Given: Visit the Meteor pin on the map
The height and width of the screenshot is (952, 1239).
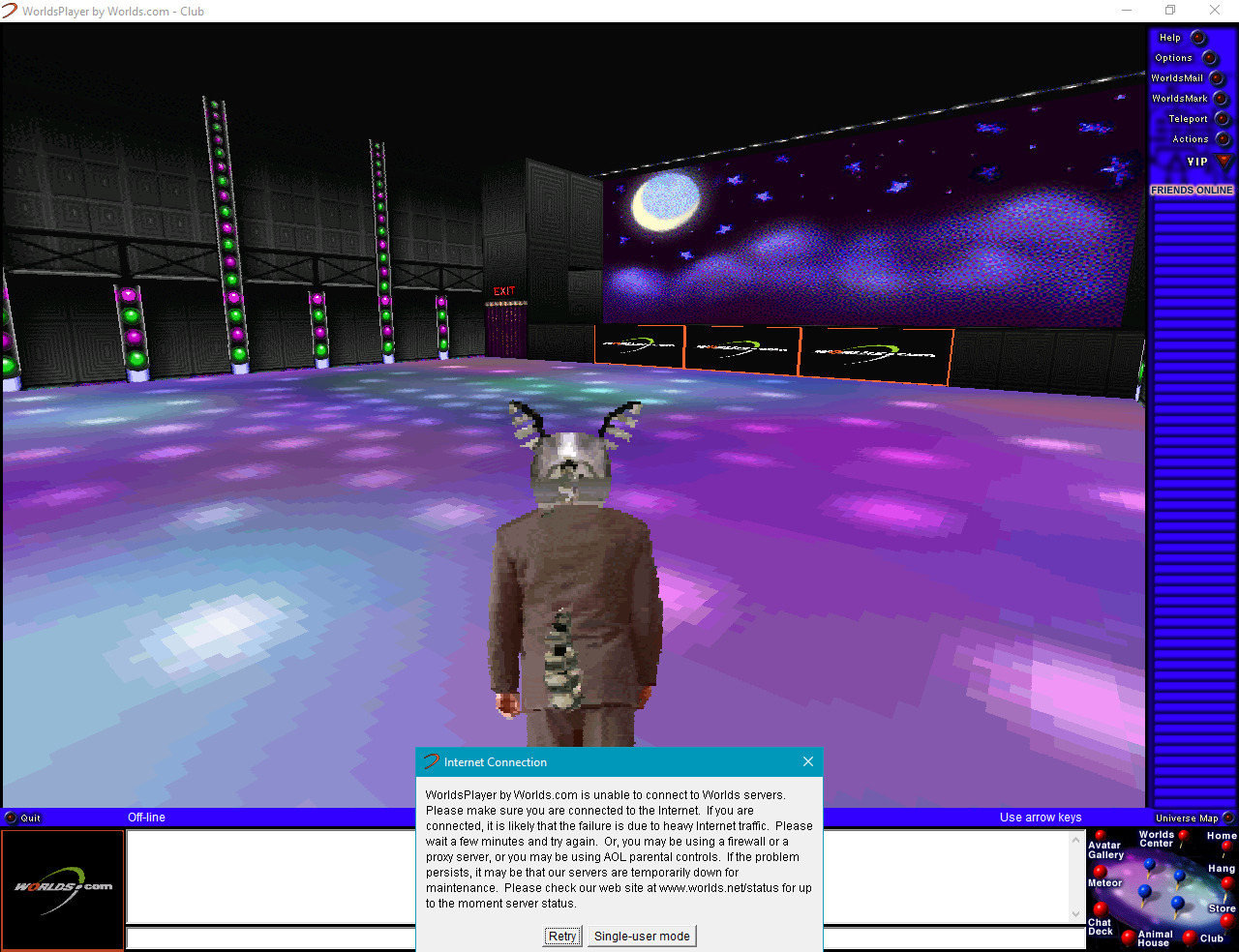Looking at the screenshot, I should 1100,872.
